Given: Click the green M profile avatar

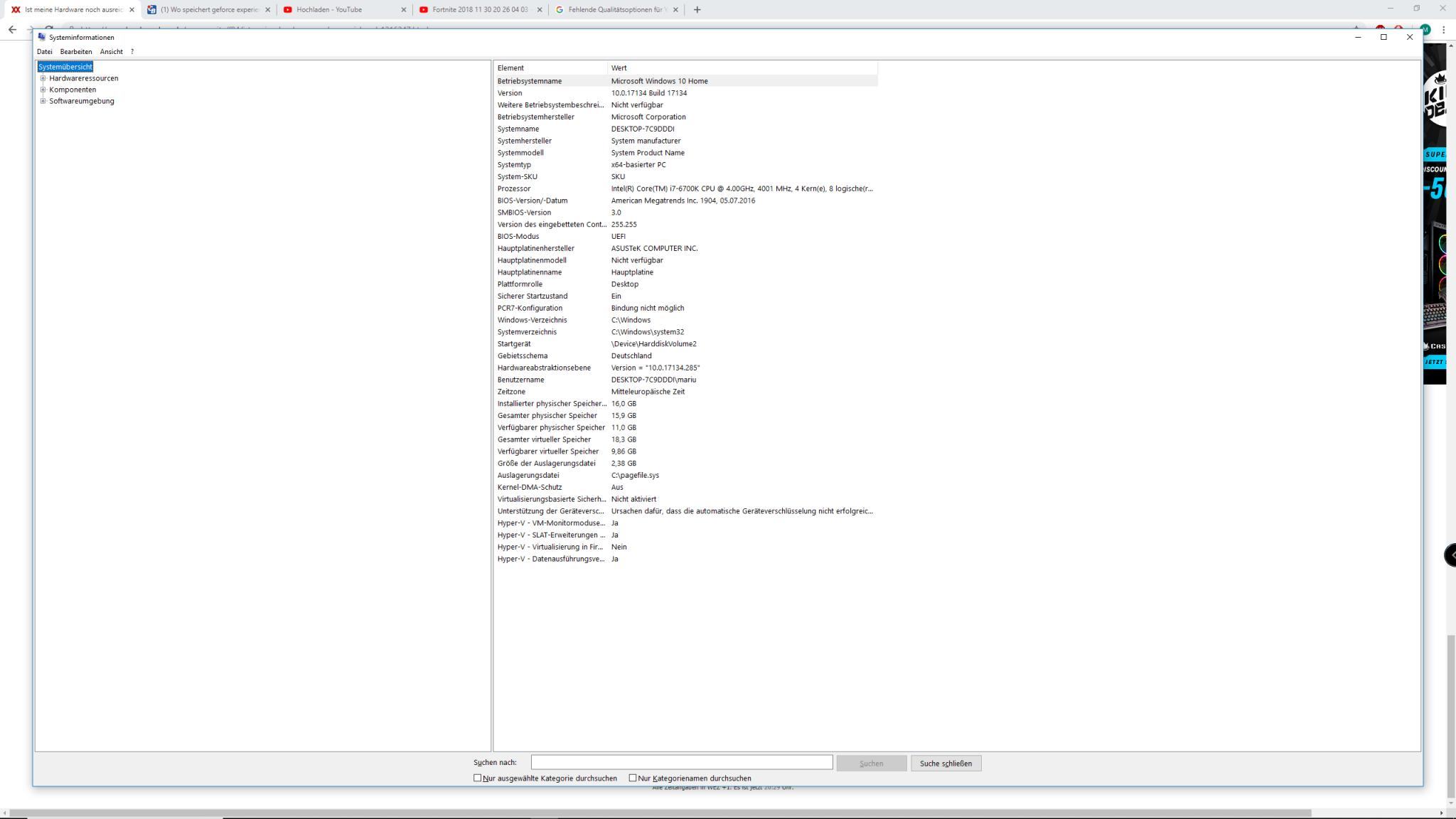Looking at the screenshot, I should tap(1425, 30).
